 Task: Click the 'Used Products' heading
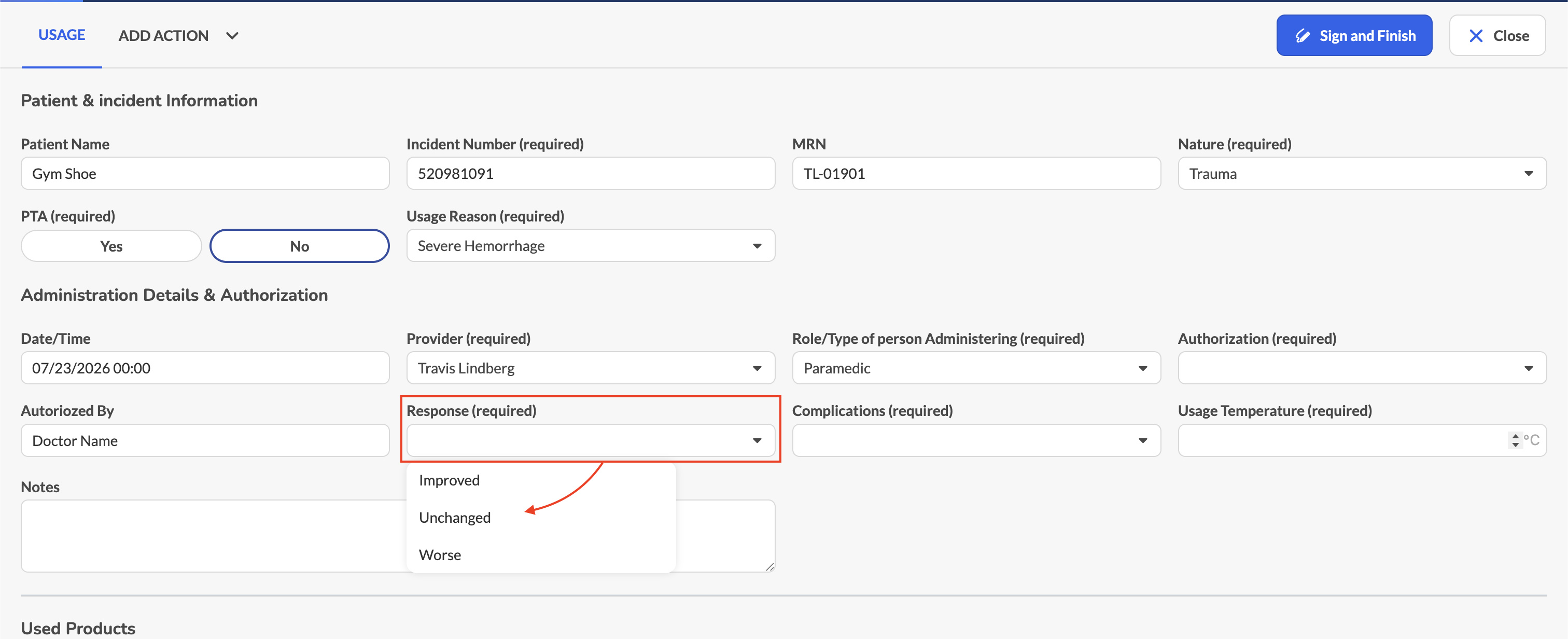coord(78,628)
